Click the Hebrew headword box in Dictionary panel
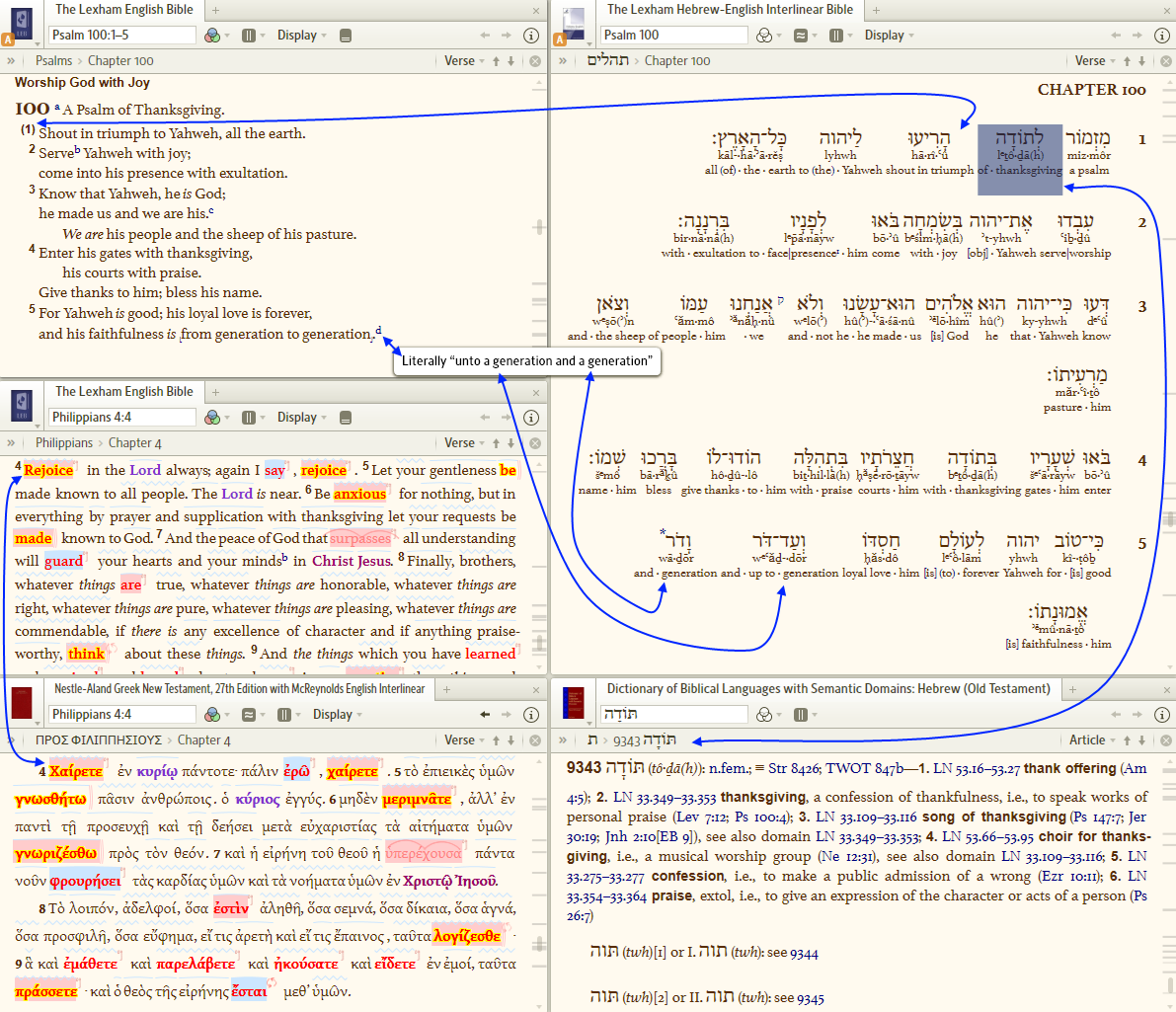Viewport: 1176px width, 1012px height. click(674, 714)
